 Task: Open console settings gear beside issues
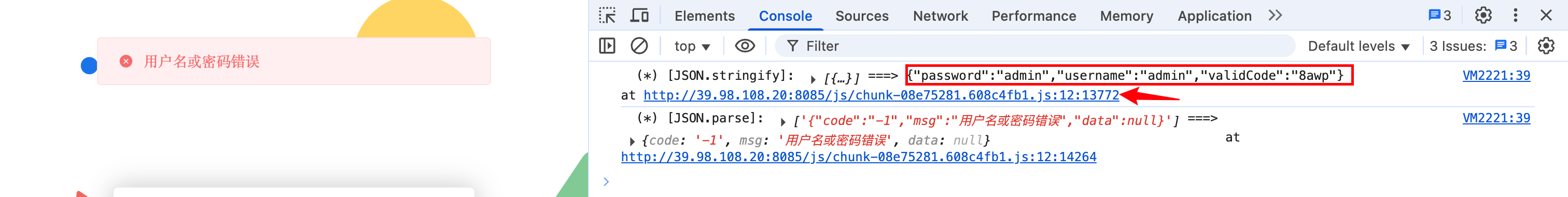pyautogui.click(x=1546, y=46)
